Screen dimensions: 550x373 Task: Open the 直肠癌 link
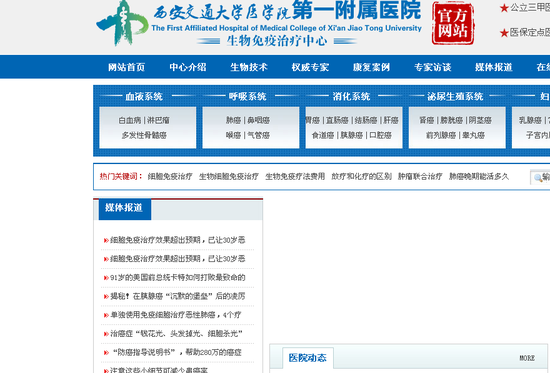(337, 120)
